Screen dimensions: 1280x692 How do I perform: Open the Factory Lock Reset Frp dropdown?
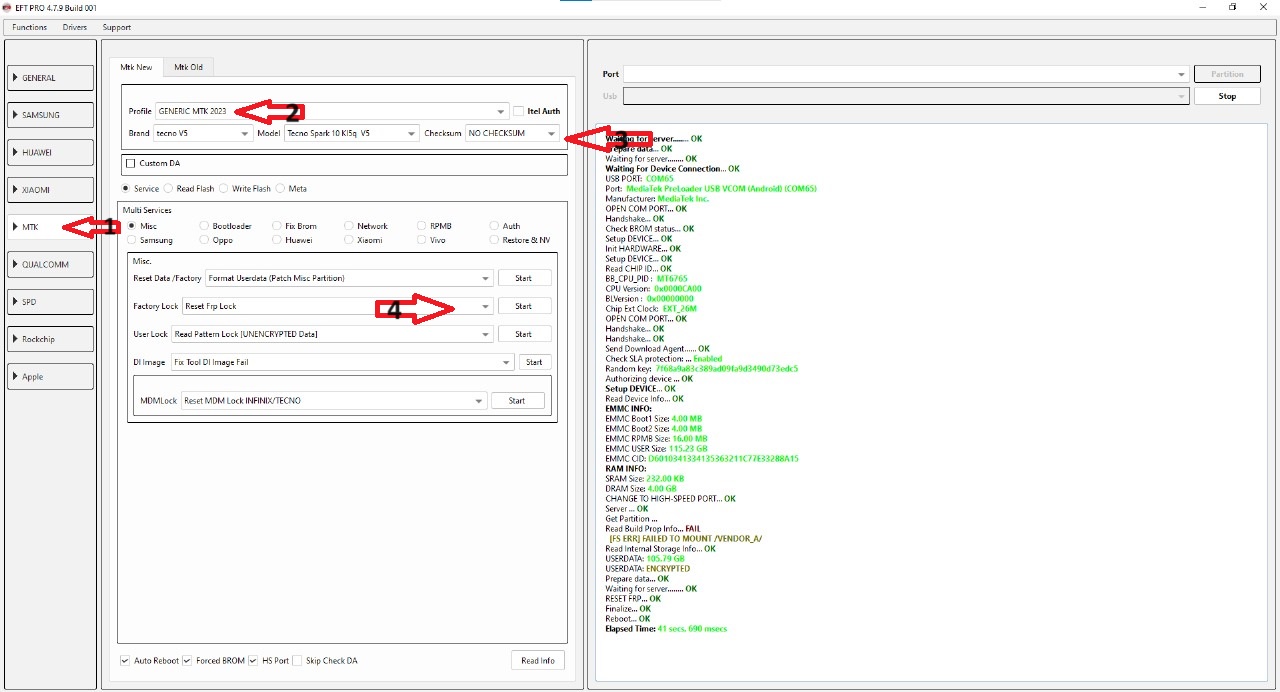coord(338,306)
